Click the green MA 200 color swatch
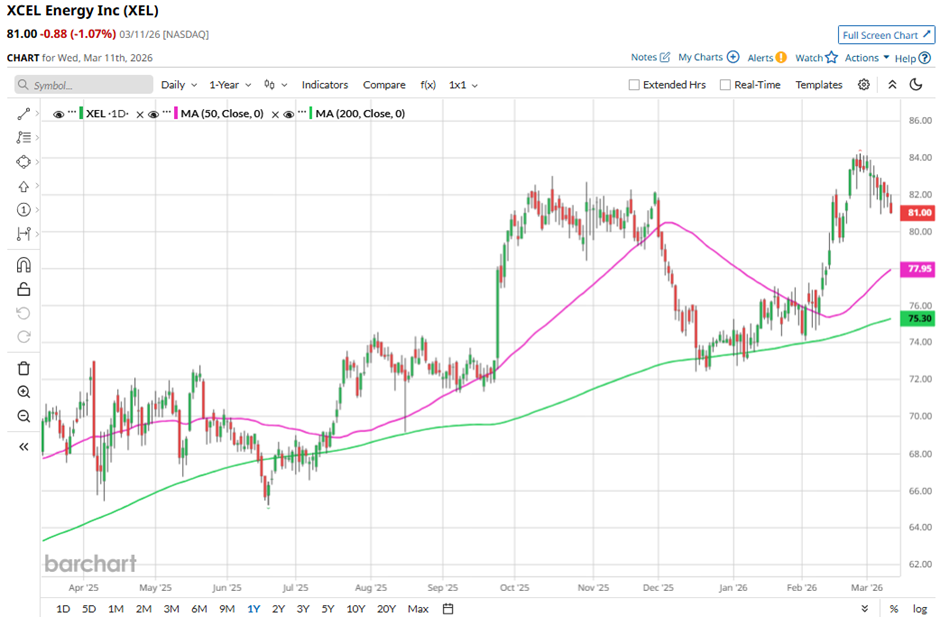 310,114
